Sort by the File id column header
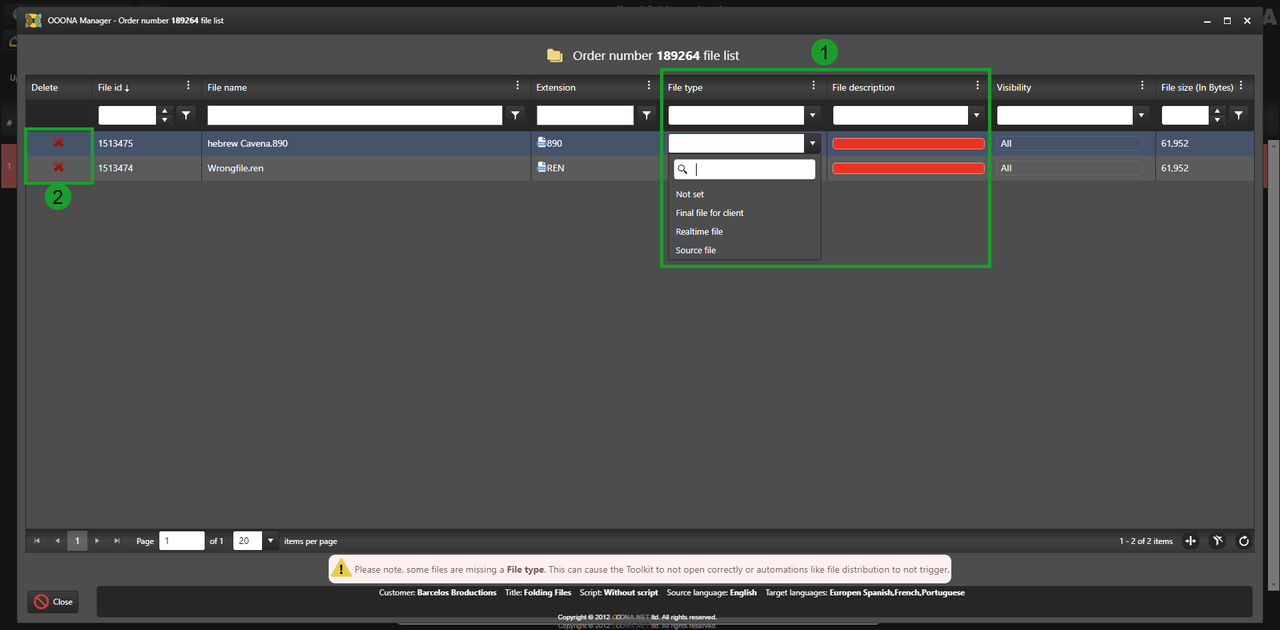Image resolution: width=1280 pixels, height=630 pixels. point(113,87)
